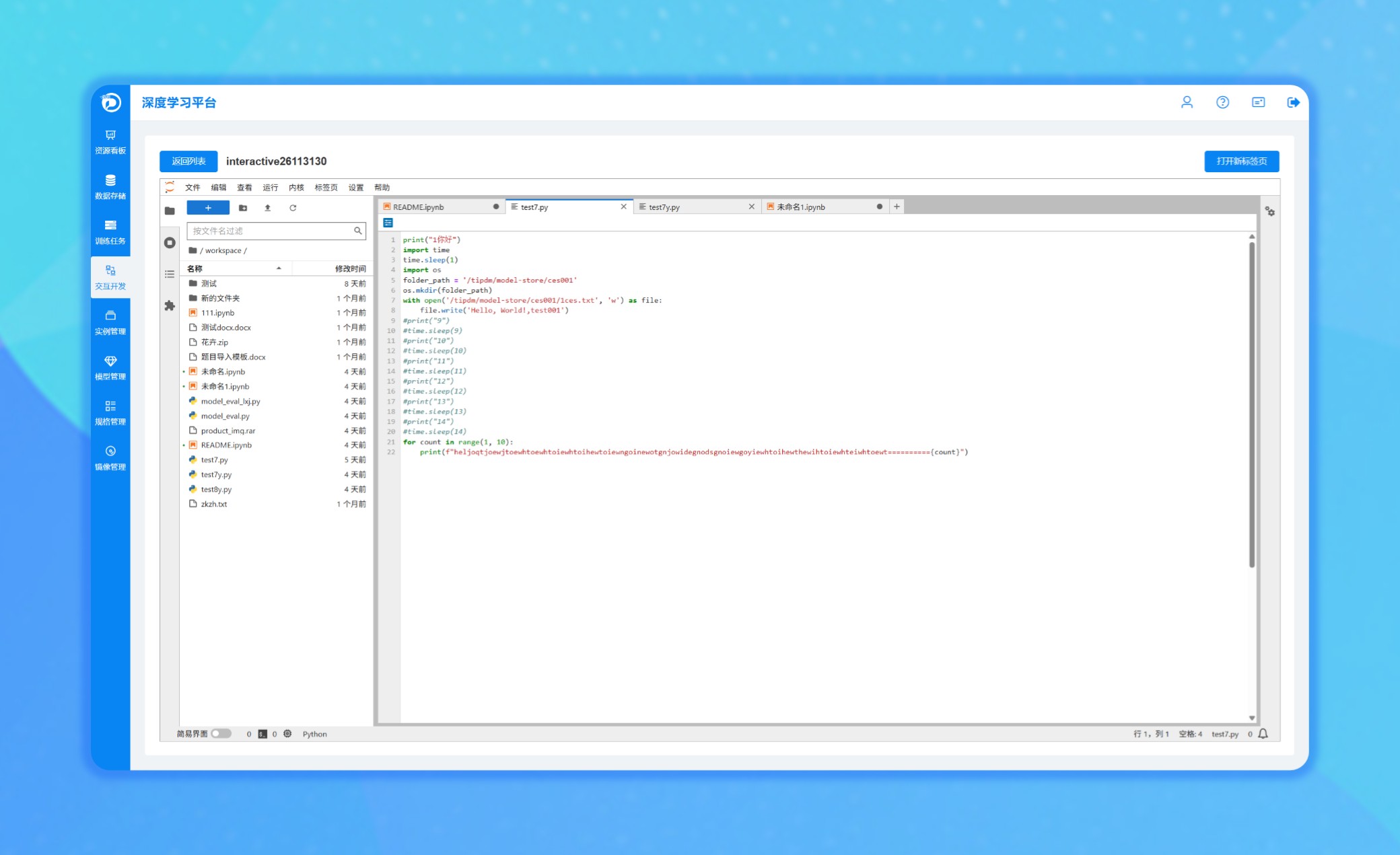The width and height of the screenshot is (1400, 855).
Task: Click the workspace breadcrumb folder
Action: (x=223, y=251)
